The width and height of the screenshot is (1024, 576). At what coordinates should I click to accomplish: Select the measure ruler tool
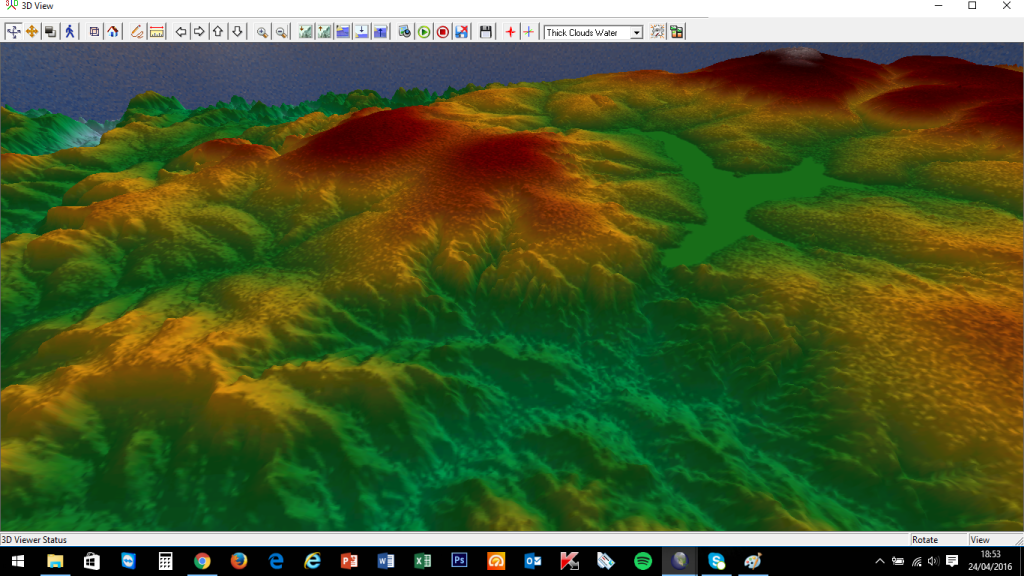(x=157, y=32)
